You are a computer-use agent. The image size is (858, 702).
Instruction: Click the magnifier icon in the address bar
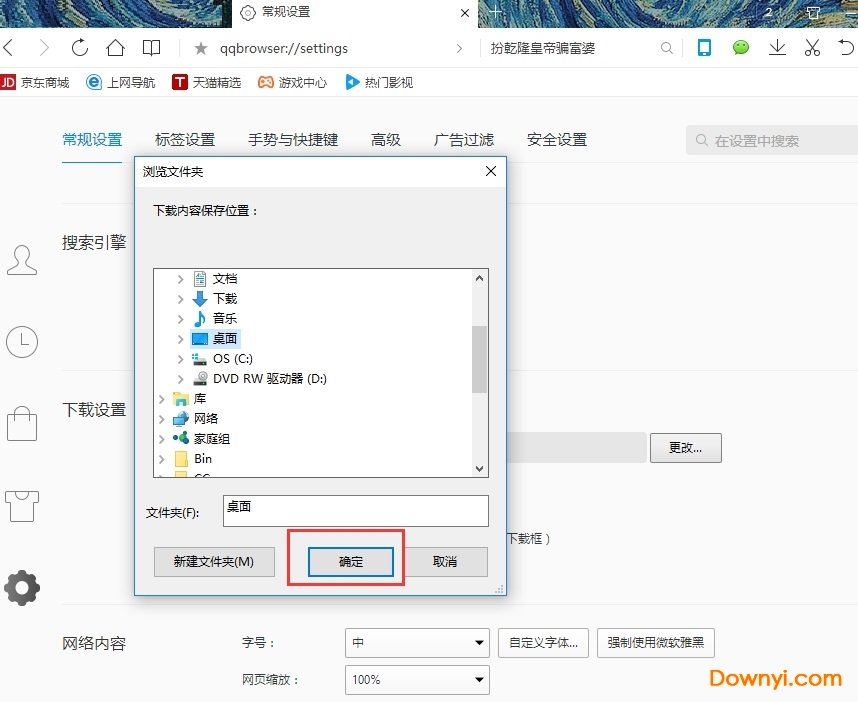coord(666,47)
